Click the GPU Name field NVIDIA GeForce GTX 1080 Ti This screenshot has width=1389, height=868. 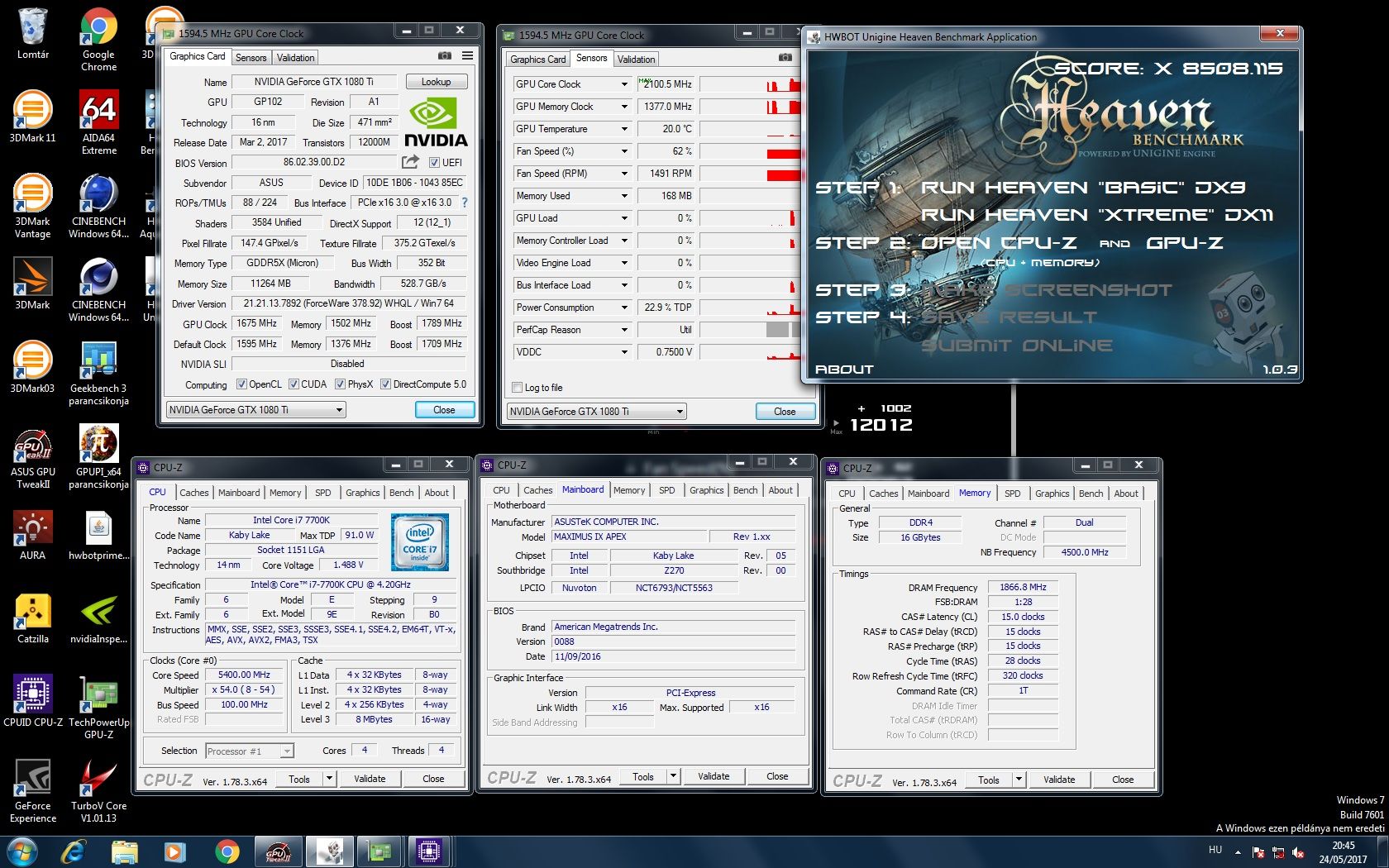[x=313, y=82]
